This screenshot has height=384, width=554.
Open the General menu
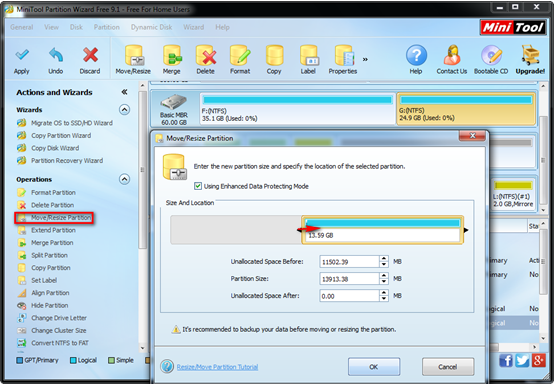(x=22, y=27)
